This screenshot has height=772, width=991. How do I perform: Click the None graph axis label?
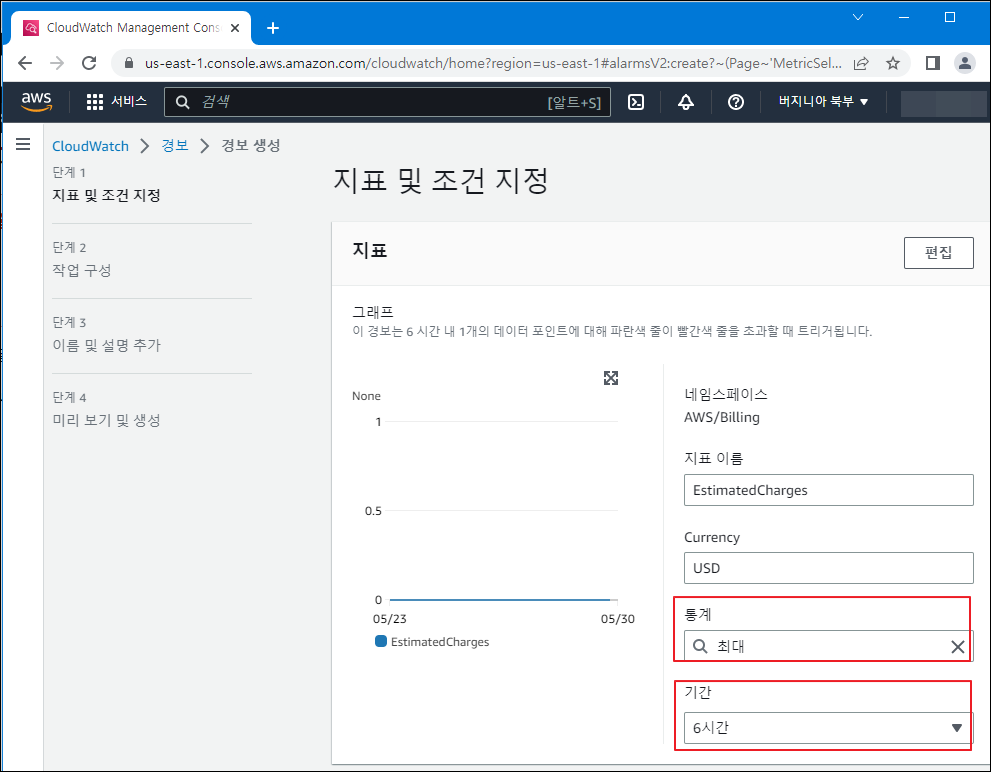tap(366, 396)
